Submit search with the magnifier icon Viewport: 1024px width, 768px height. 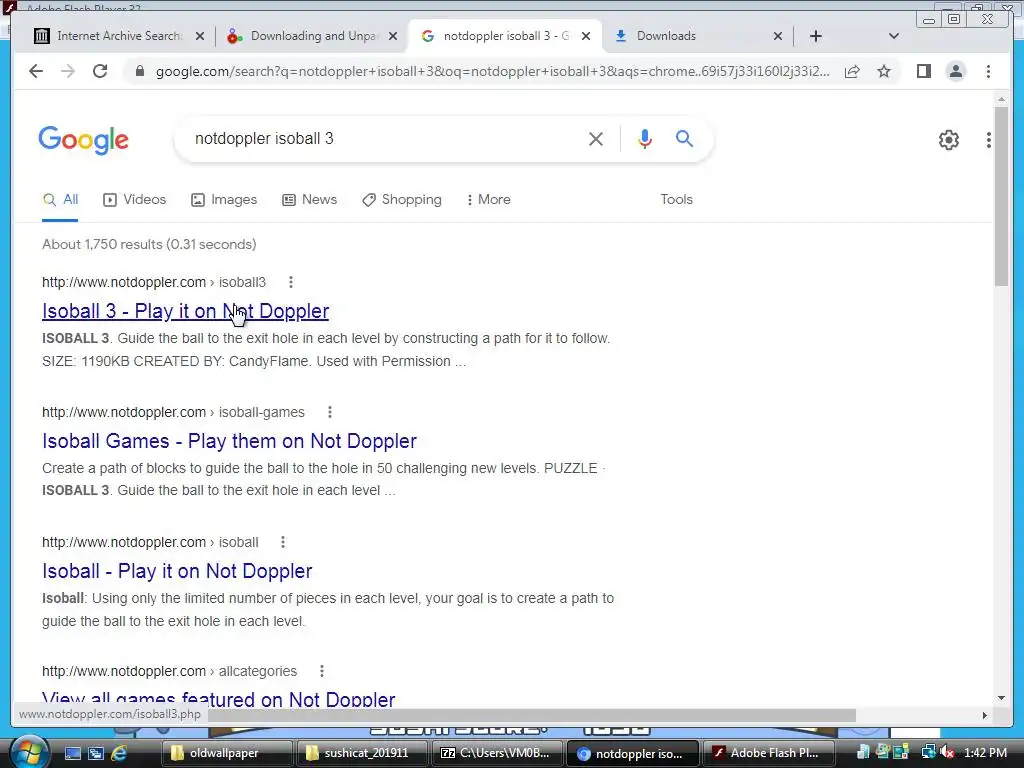coord(684,138)
